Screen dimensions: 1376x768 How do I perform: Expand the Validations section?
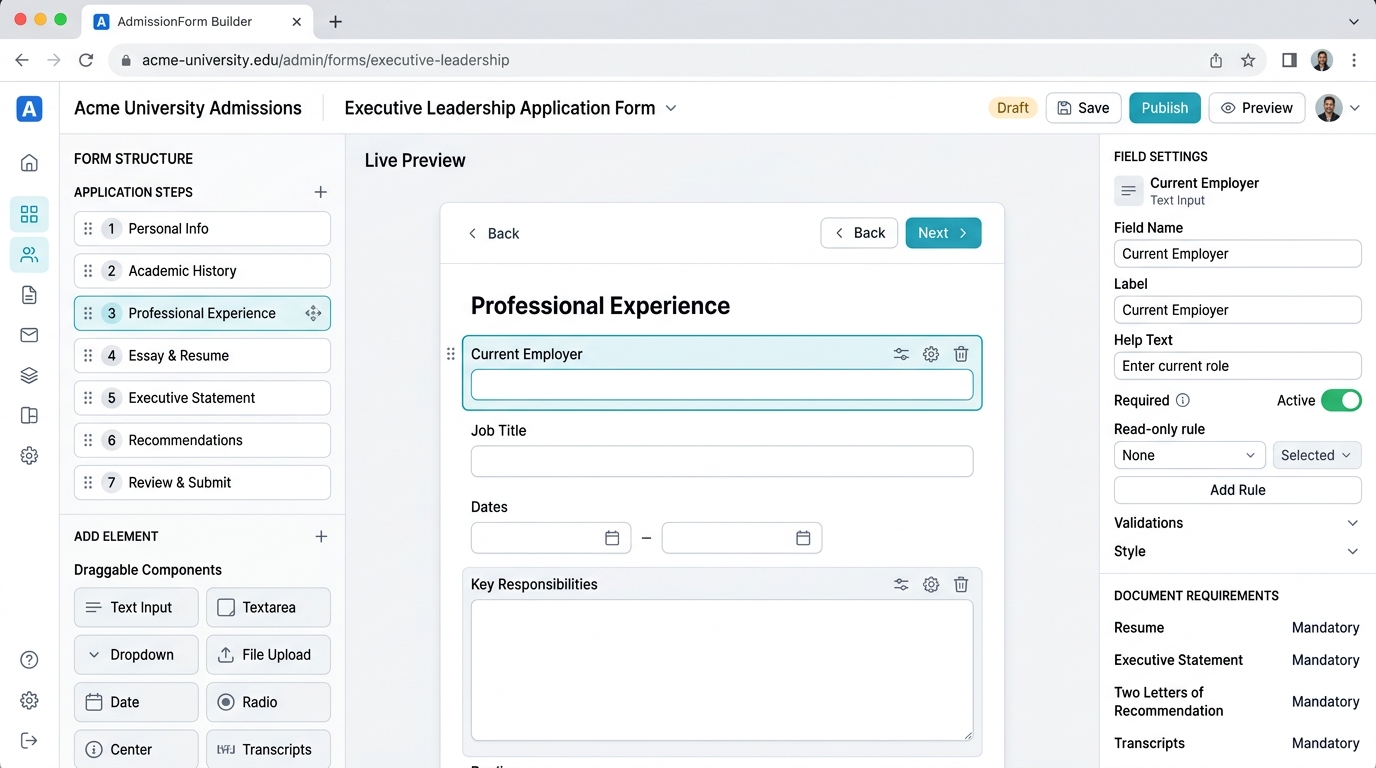pyautogui.click(x=1237, y=523)
